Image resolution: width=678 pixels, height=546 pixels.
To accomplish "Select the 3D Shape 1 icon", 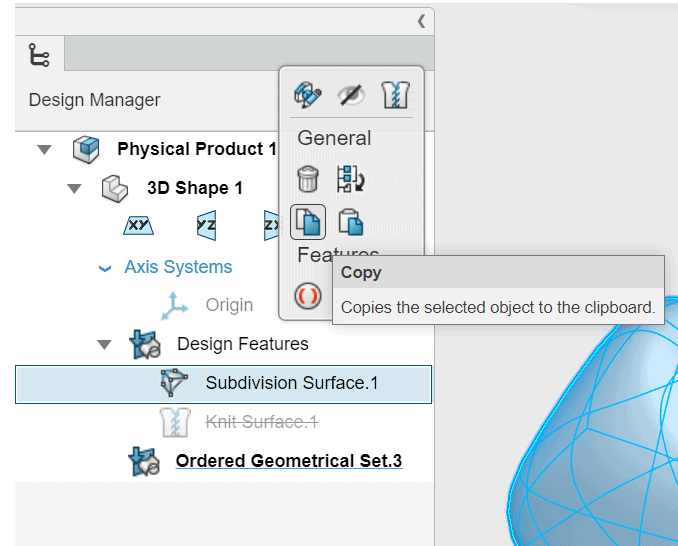I will coord(115,188).
